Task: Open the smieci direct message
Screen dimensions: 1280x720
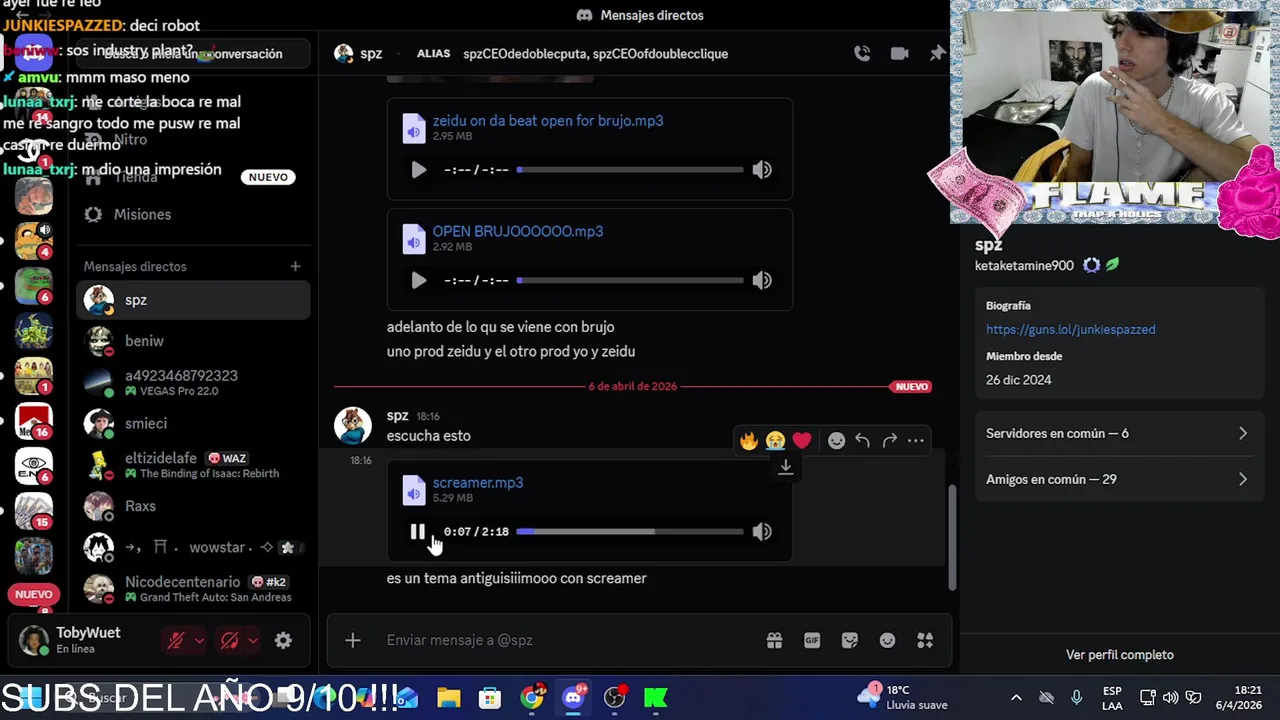Action: tap(193, 424)
